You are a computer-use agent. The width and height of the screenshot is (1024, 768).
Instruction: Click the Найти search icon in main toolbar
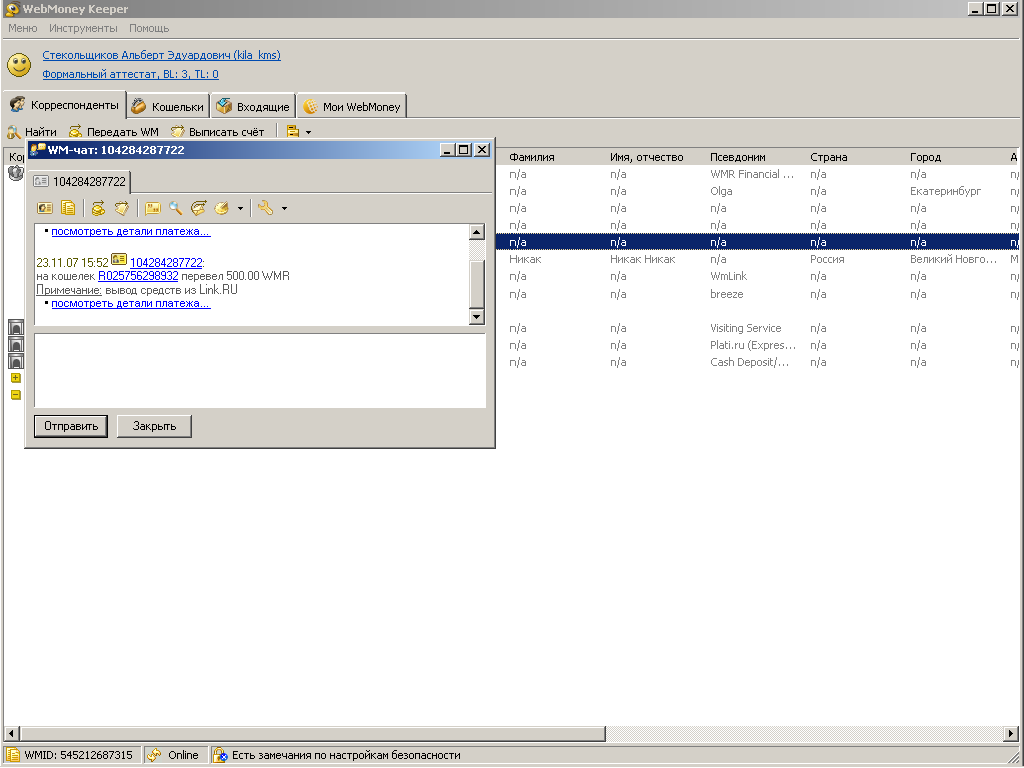[x=14, y=132]
